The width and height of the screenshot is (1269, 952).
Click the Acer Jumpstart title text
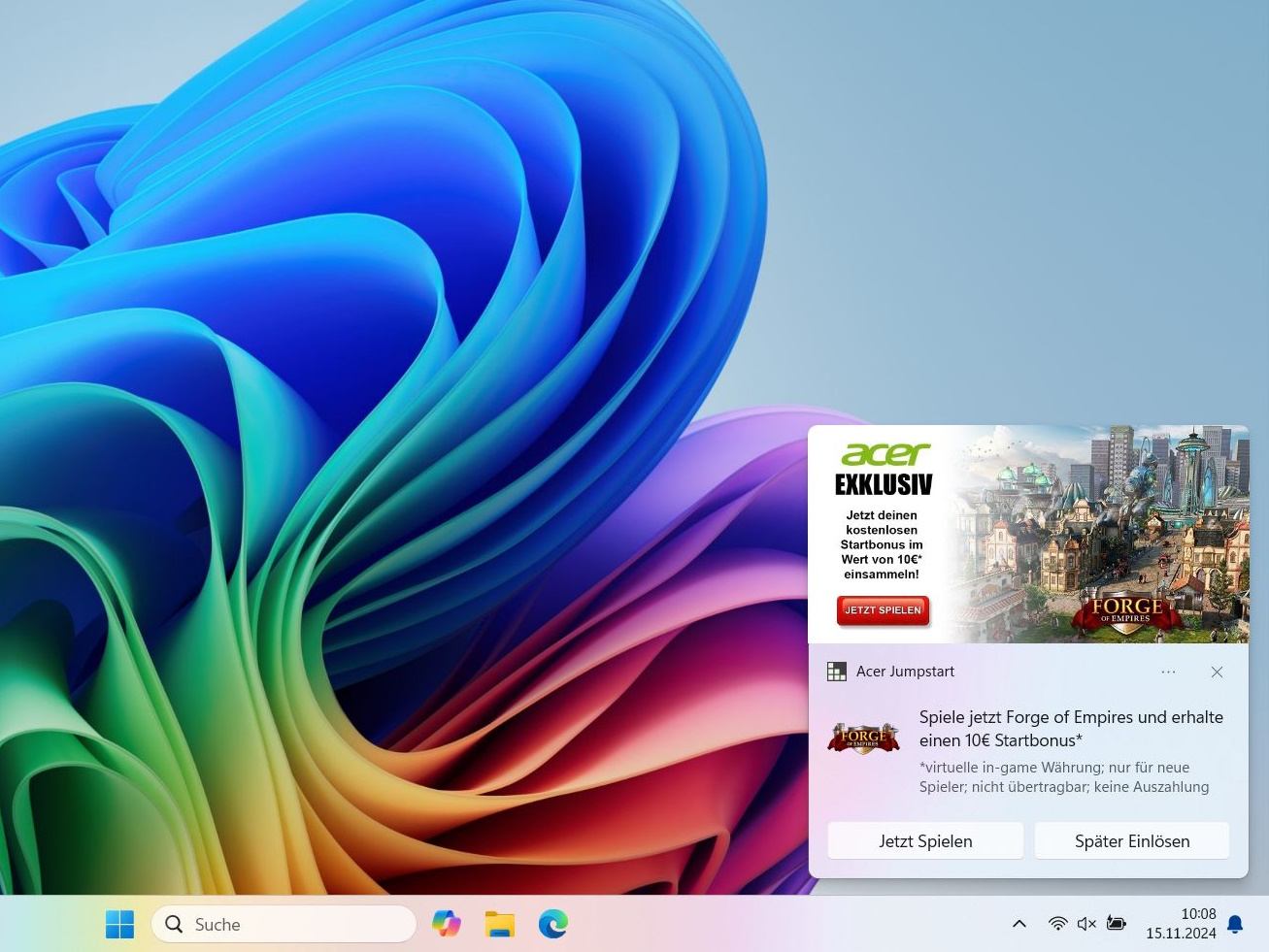(905, 672)
